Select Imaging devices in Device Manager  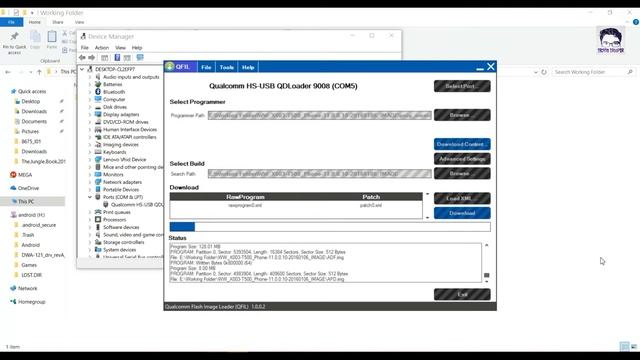coord(120,144)
